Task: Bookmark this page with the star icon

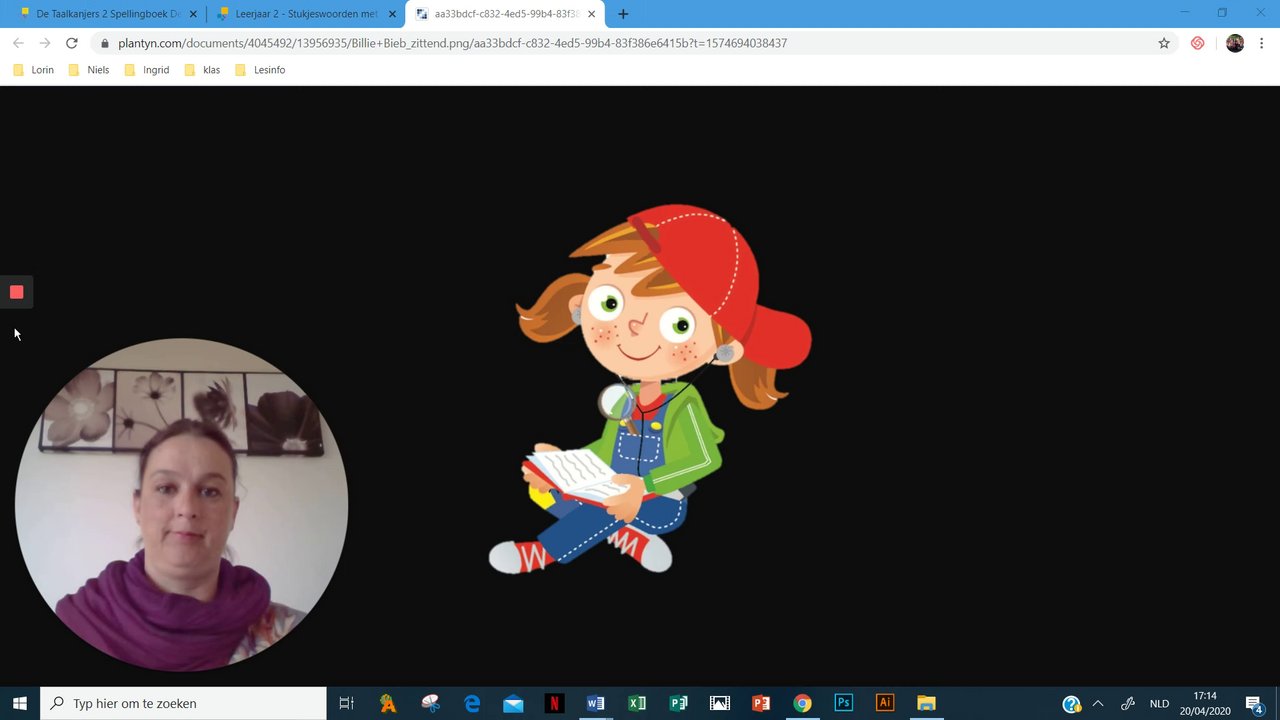Action: click(1164, 43)
